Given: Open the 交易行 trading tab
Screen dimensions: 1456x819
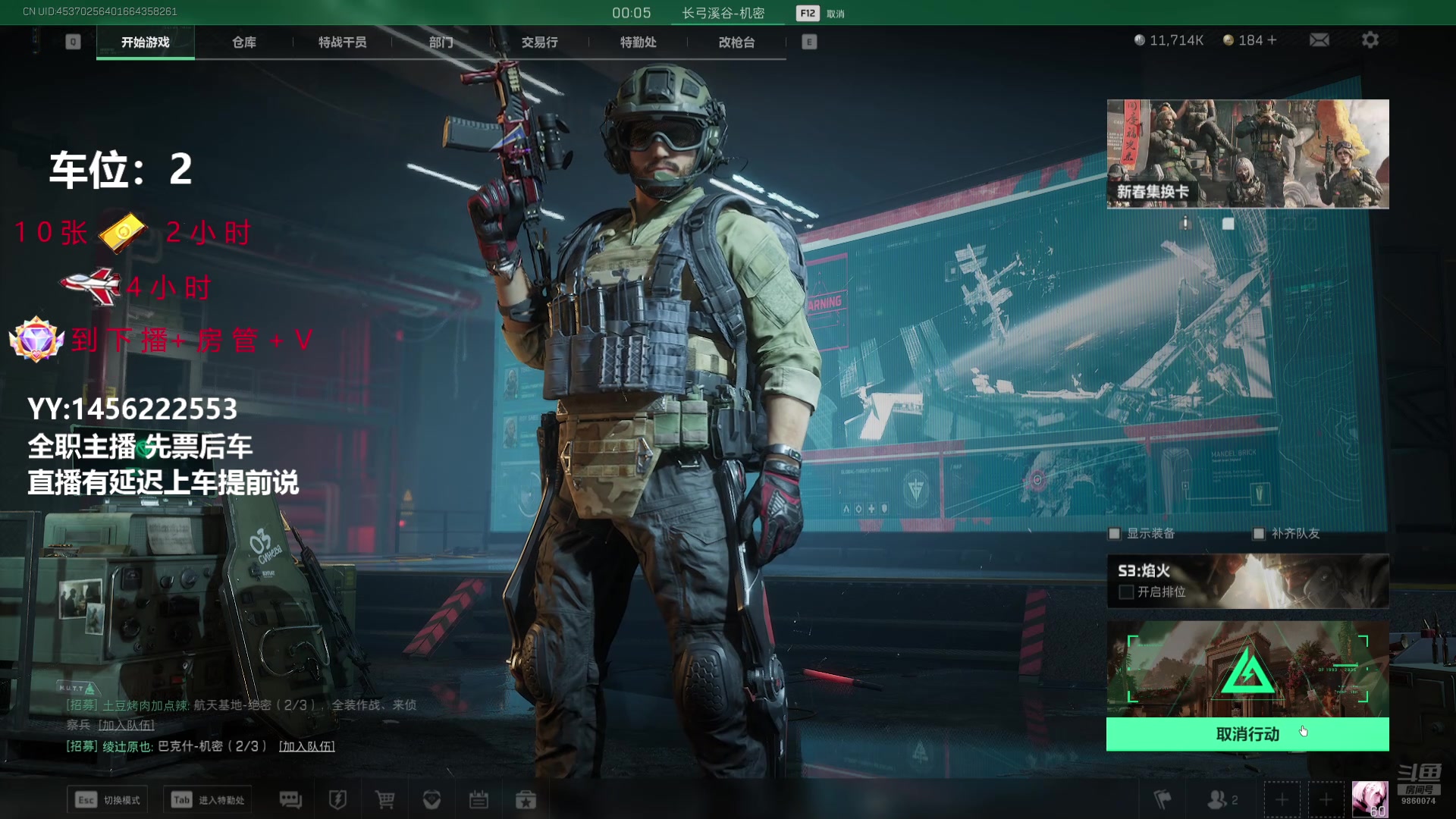Looking at the screenshot, I should [x=540, y=42].
